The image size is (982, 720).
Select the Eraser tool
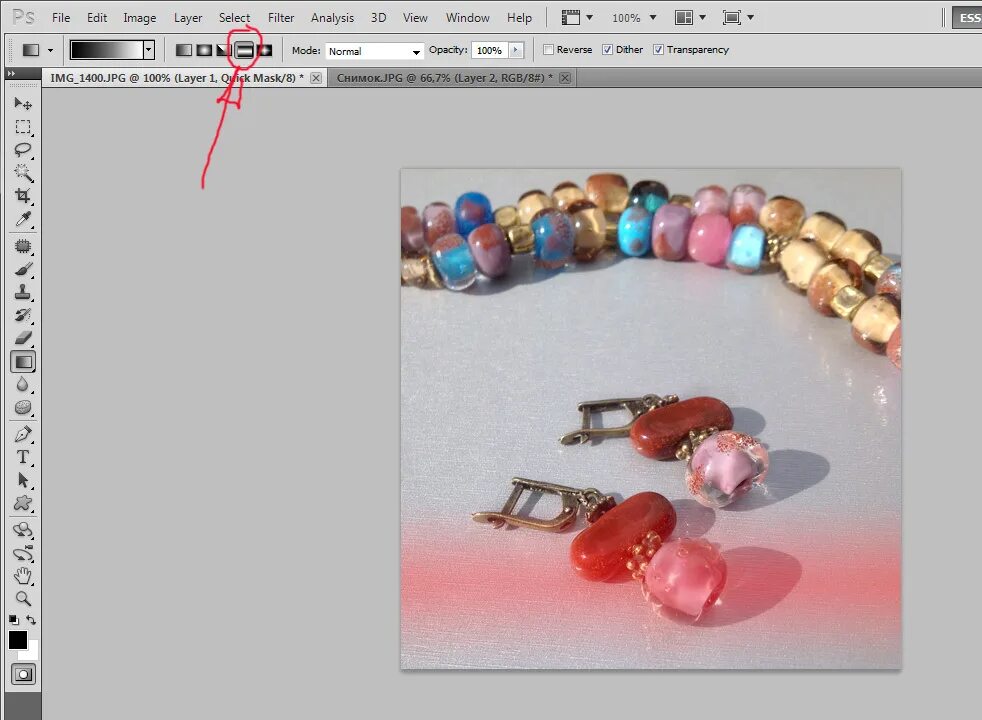pyautogui.click(x=23, y=338)
